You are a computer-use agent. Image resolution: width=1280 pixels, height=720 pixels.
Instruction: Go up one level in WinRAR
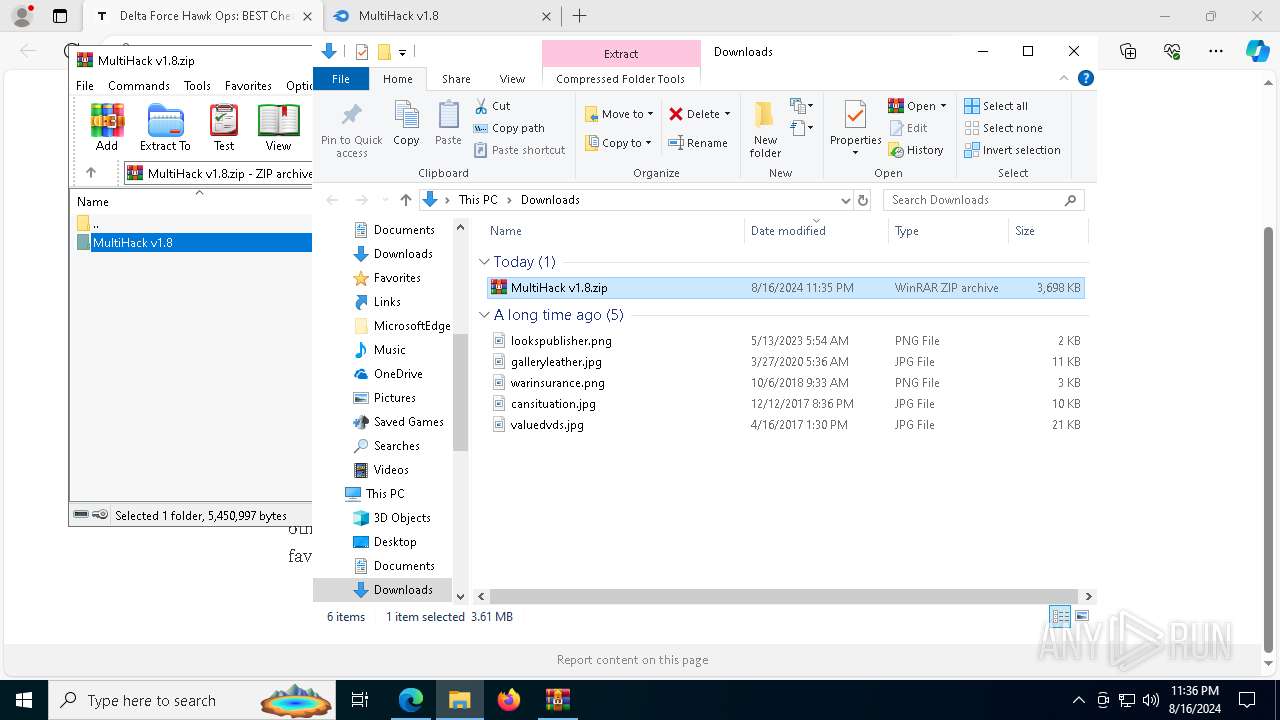coord(91,172)
